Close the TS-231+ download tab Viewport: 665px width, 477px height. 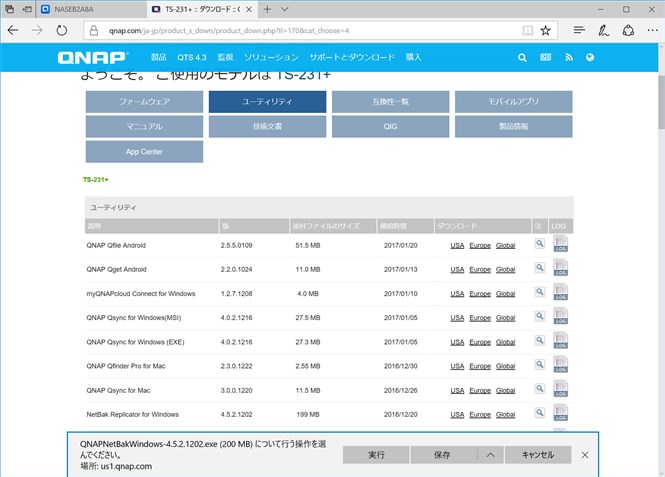tap(249, 9)
